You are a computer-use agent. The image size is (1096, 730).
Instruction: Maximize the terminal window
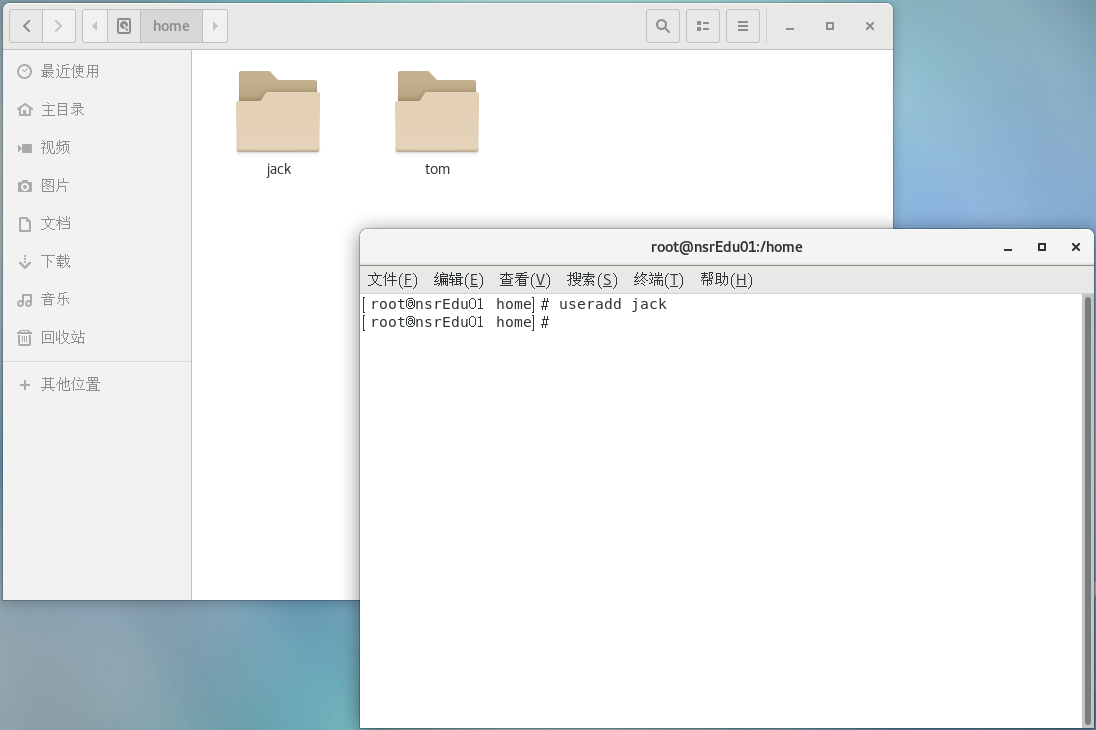pos(1041,248)
